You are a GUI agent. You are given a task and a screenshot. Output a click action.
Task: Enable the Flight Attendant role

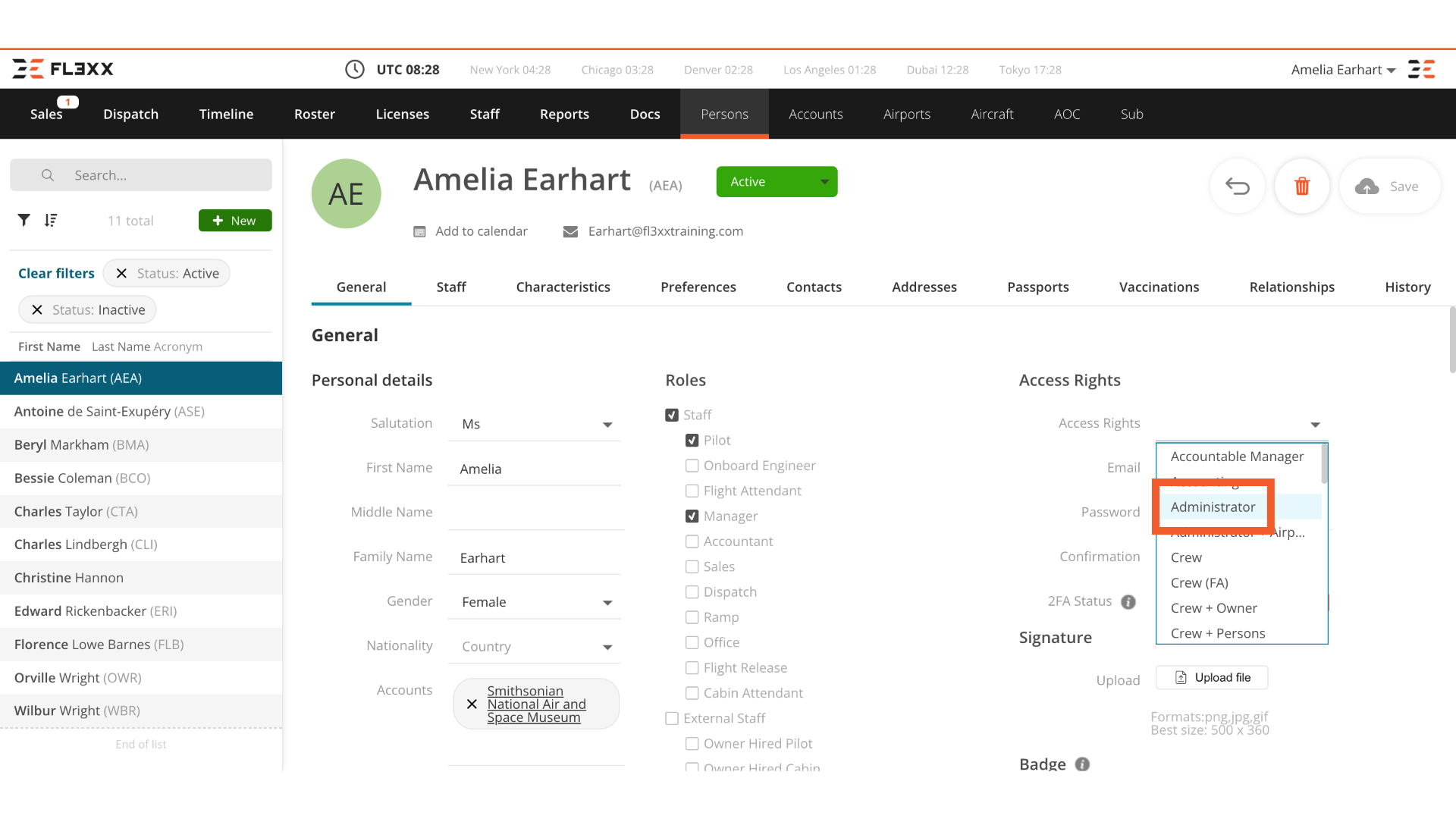click(691, 491)
